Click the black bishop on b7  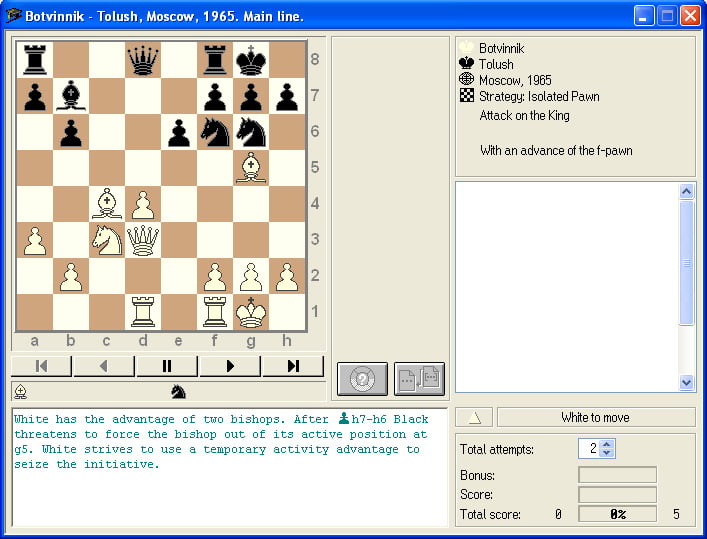pos(71,95)
